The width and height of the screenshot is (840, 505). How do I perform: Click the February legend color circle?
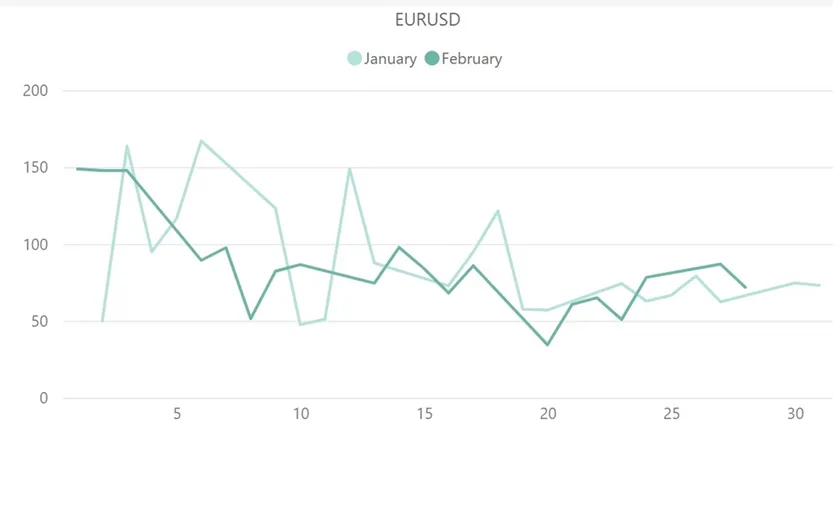[x=432, y=59]
